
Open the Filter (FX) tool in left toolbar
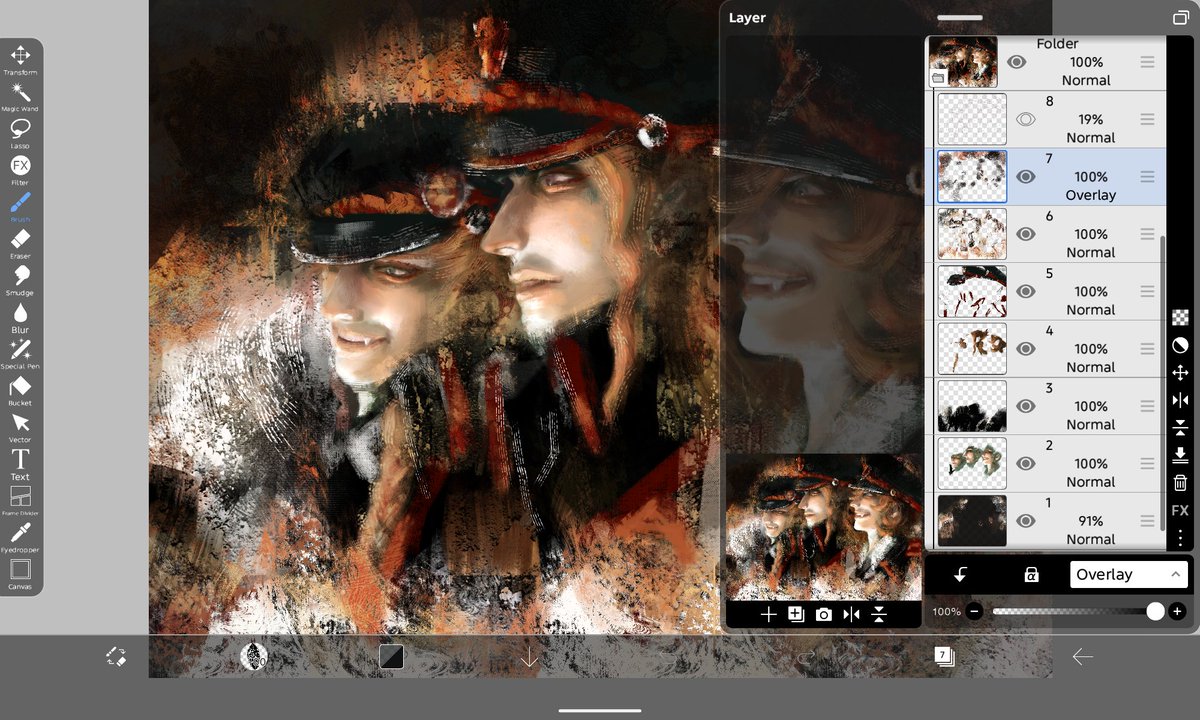point(20,169)
